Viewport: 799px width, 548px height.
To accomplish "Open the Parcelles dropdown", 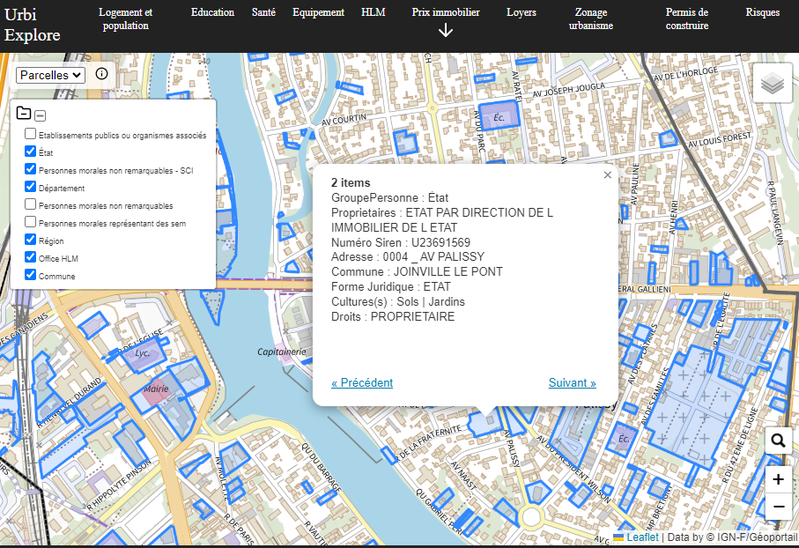I will (x=51, y=75).
